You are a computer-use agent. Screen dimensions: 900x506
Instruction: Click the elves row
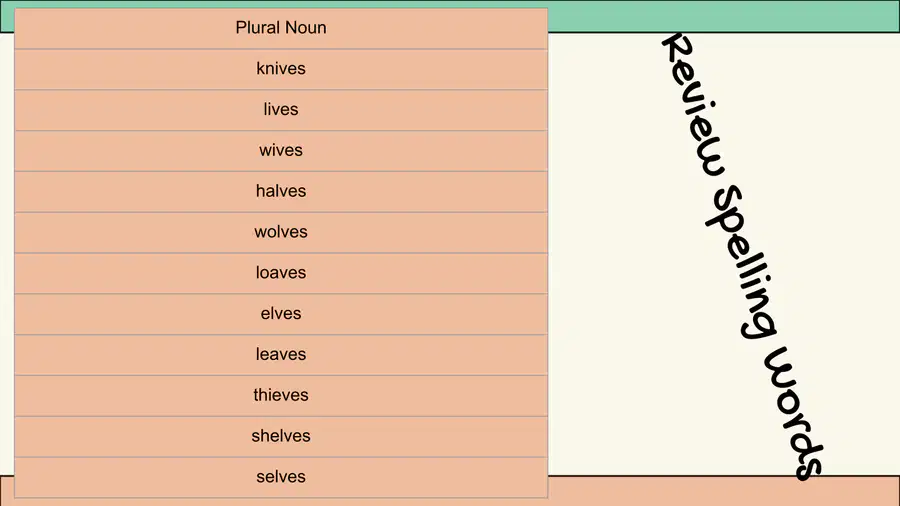tap(281, 314)
